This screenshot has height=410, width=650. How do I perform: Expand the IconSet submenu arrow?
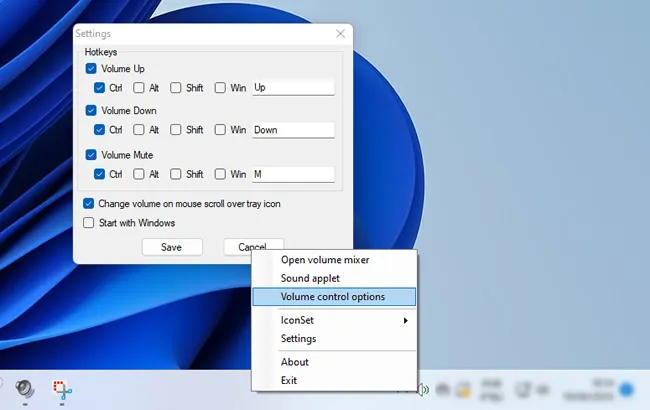tap(405, 320)
